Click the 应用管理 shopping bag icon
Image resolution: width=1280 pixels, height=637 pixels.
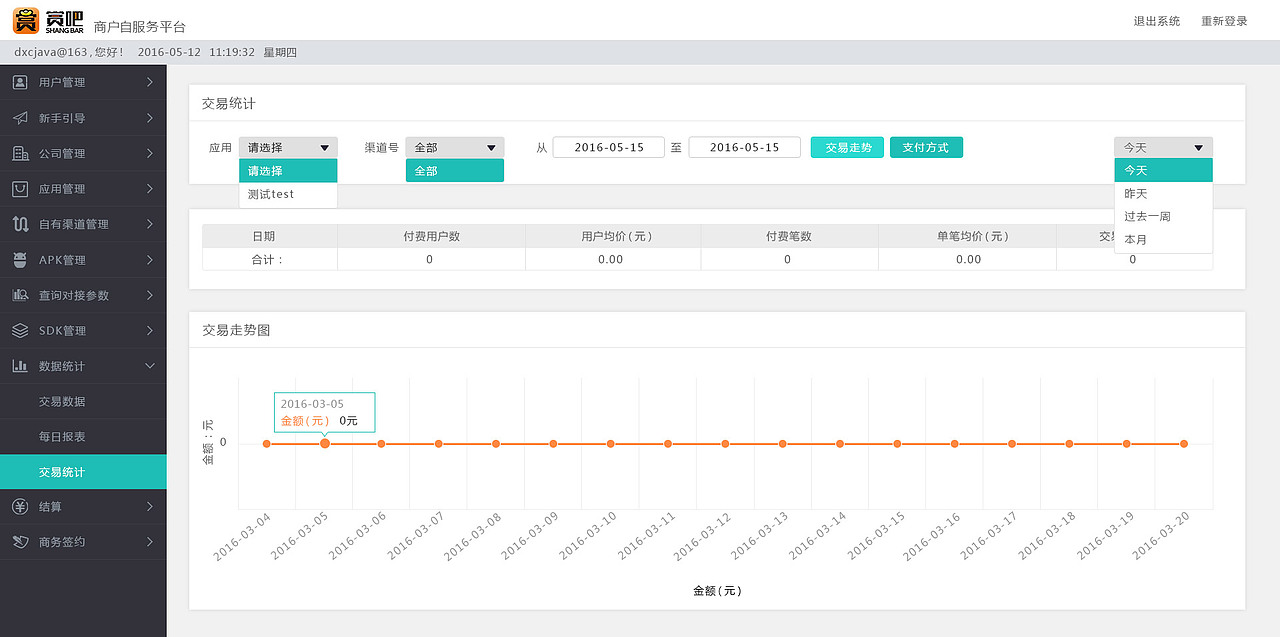coord(20,189)
